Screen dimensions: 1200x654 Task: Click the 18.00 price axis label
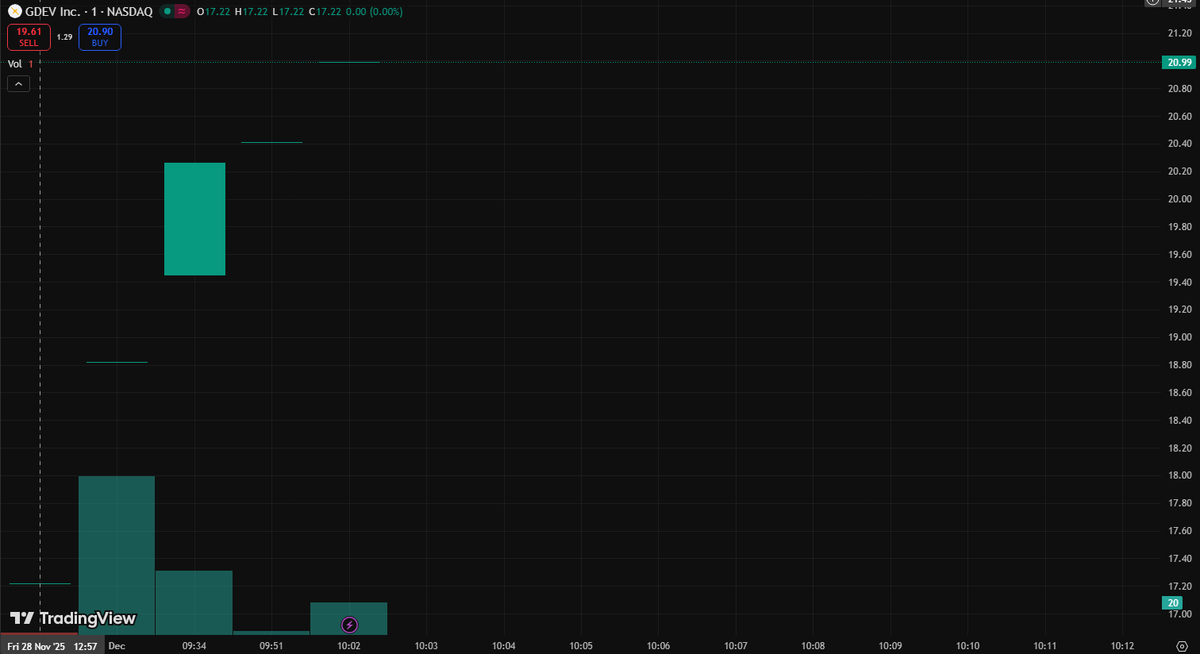pos(1179,475)
